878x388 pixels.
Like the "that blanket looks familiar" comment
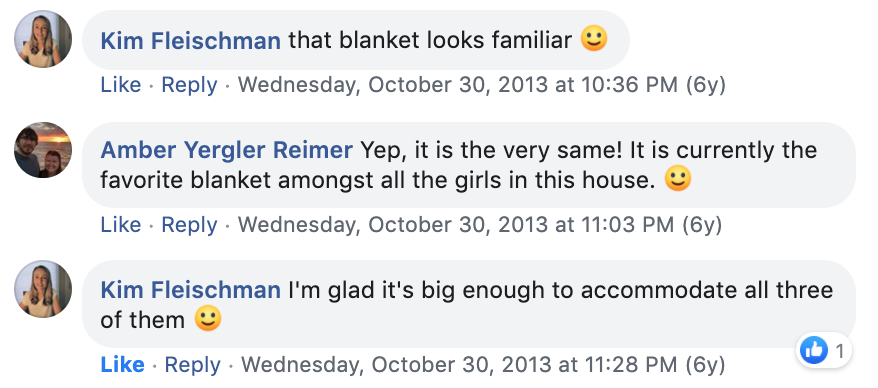pyautogui.click(x=120, y=85)
